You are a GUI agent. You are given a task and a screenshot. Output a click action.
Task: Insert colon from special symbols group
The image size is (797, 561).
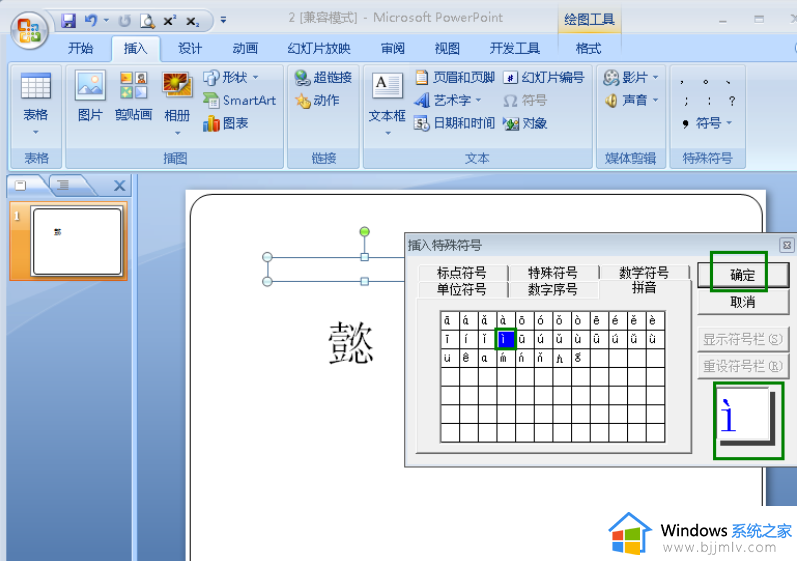click(709, 101)
